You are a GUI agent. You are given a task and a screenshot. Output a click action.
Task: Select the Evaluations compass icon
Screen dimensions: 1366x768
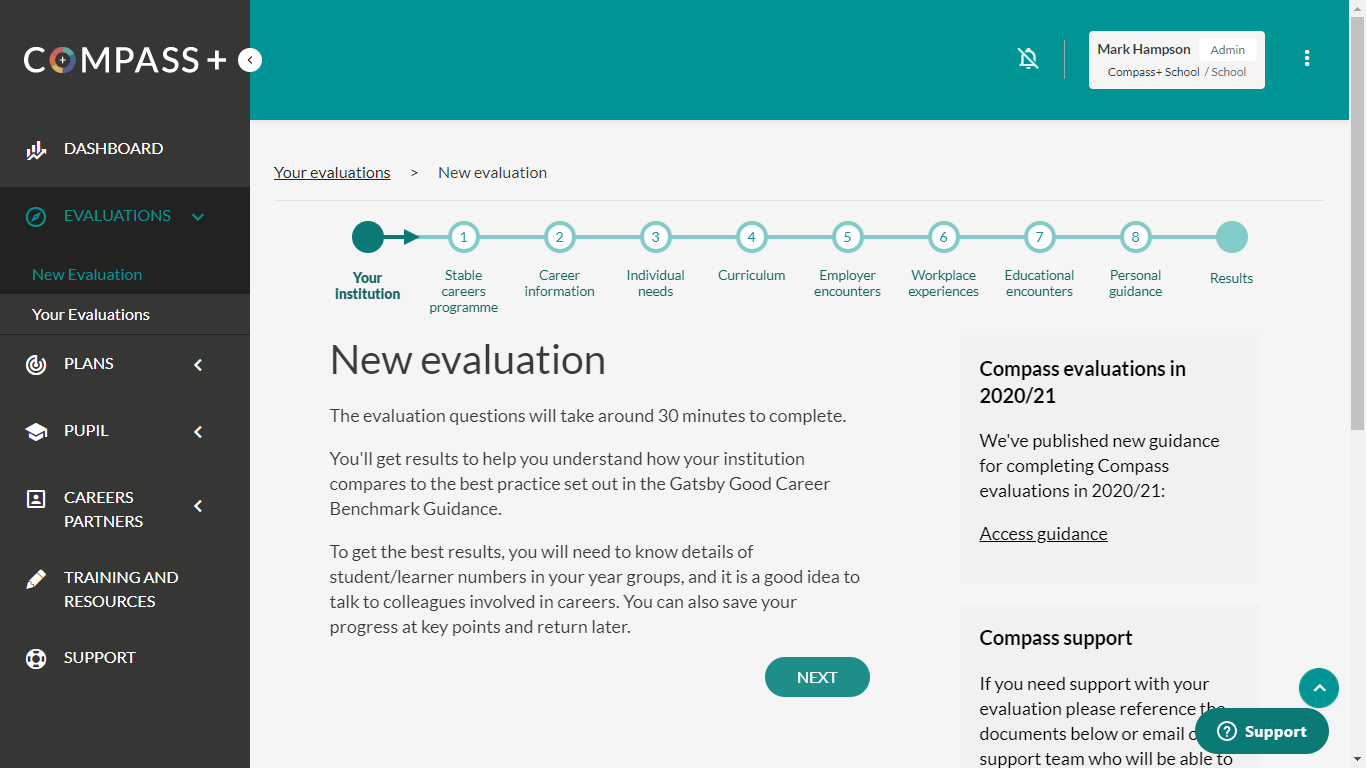coord(36,215)
